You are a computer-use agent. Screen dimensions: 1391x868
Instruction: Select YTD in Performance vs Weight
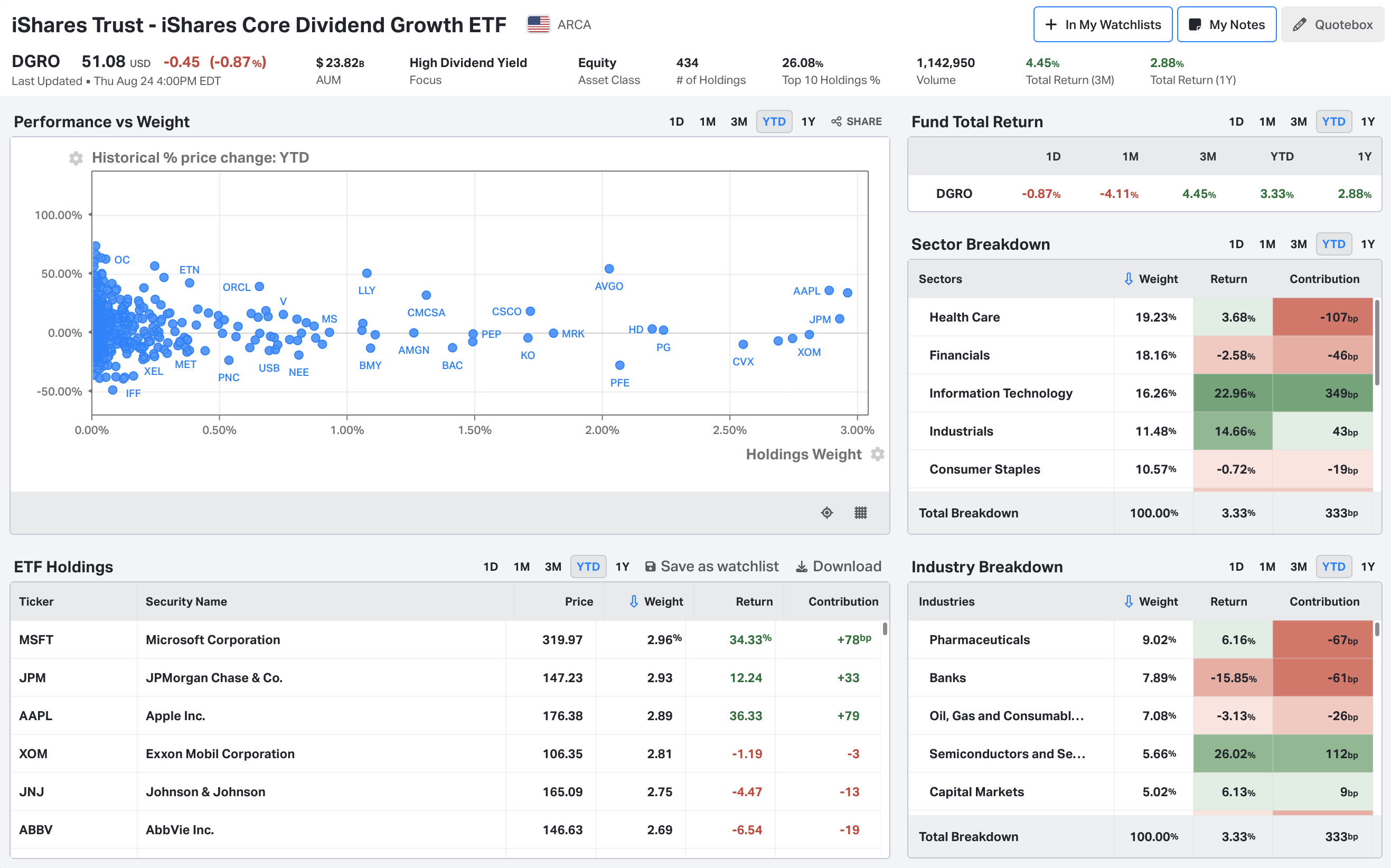click(x=774, y=122)
